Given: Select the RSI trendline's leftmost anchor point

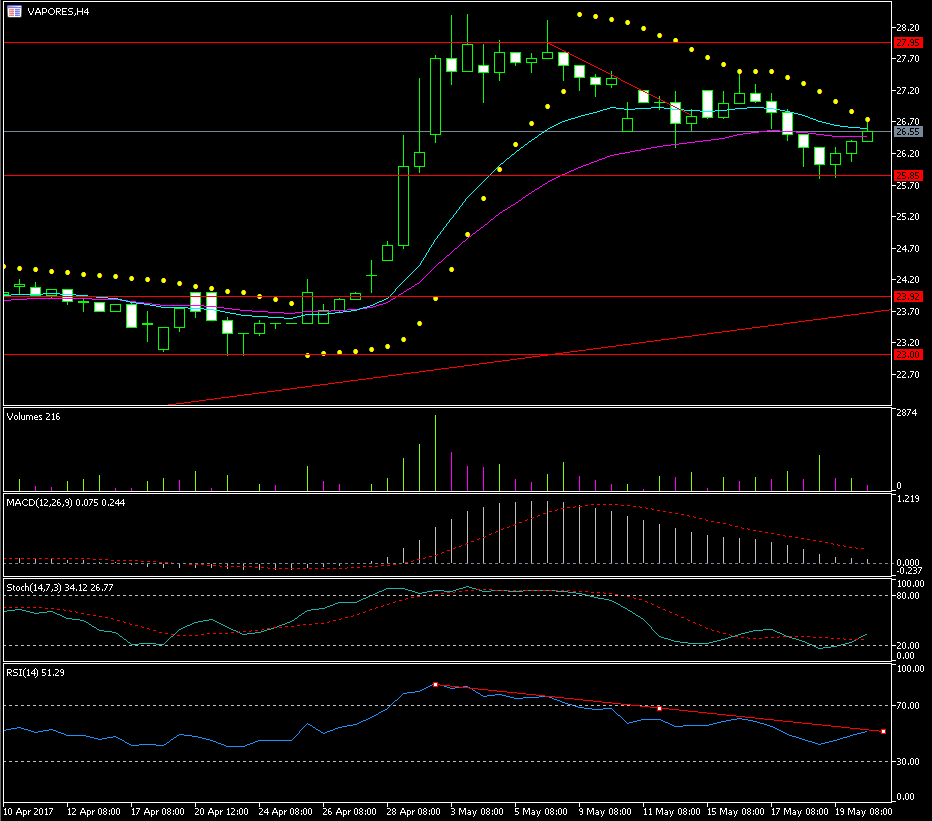Looking at the screenshot, I should 436,684.
